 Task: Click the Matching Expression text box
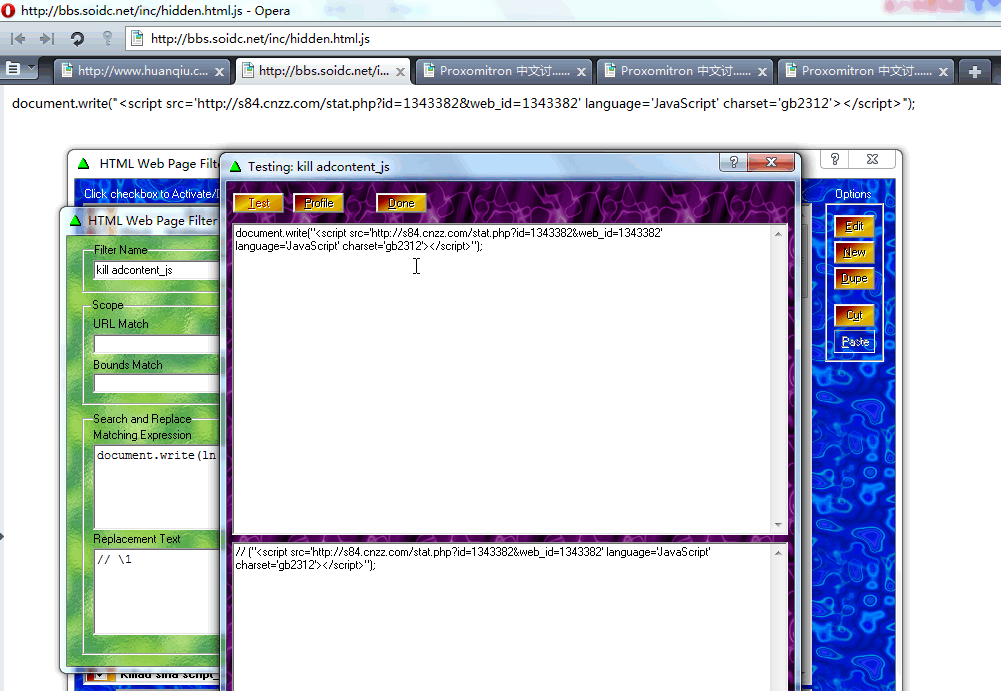tap(157, 487)
